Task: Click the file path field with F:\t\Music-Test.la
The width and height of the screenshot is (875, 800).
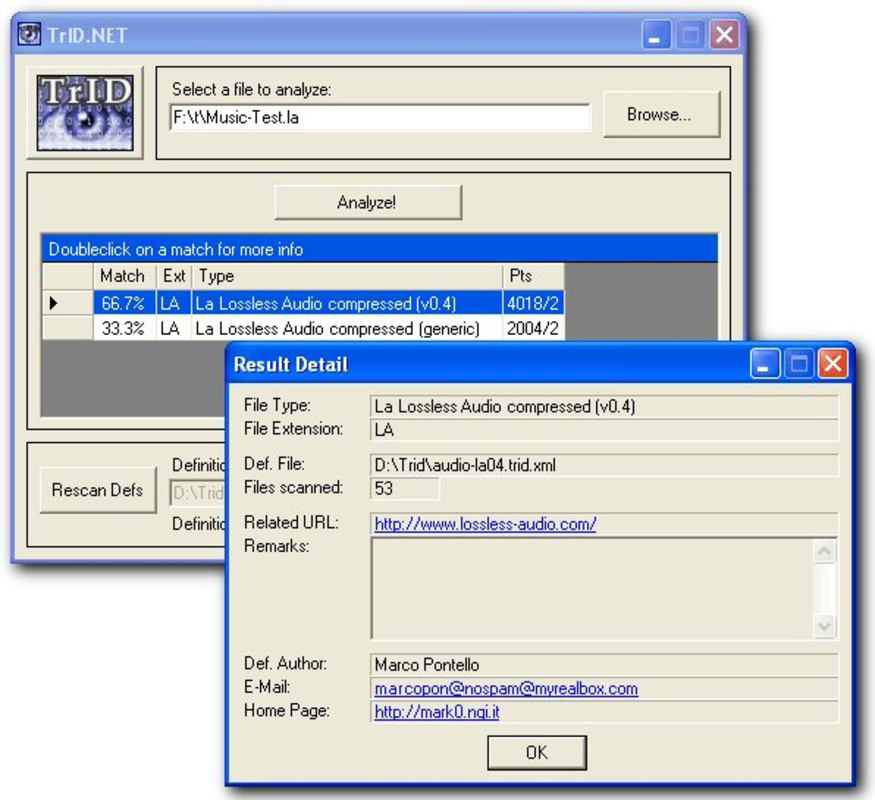Action: [x=379, y=117]
